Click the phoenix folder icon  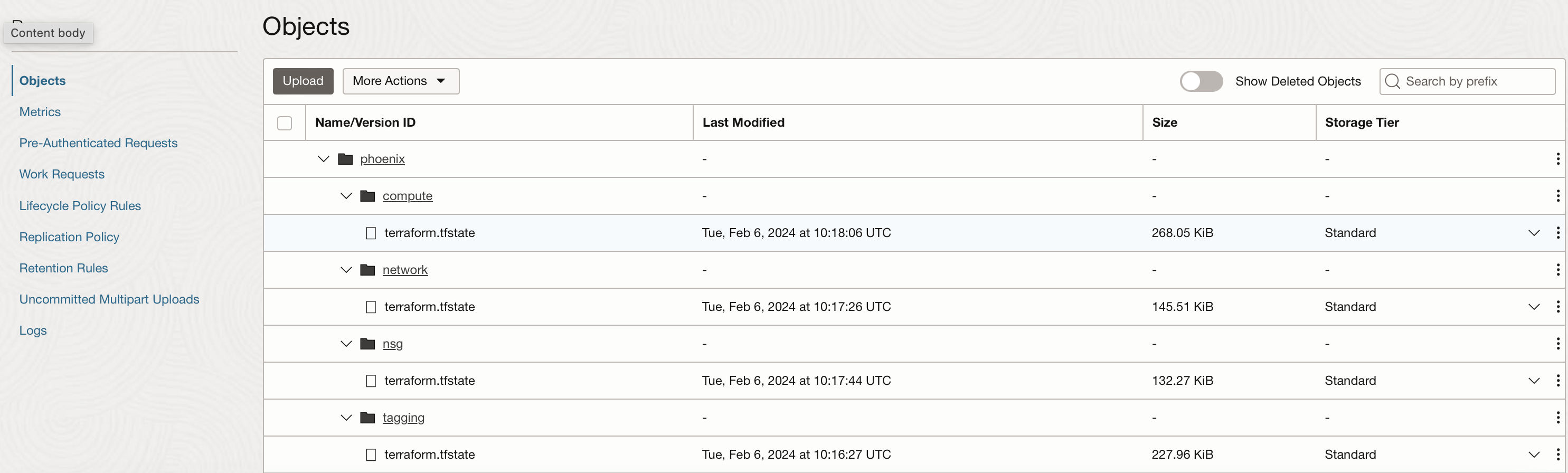point(346,159)
